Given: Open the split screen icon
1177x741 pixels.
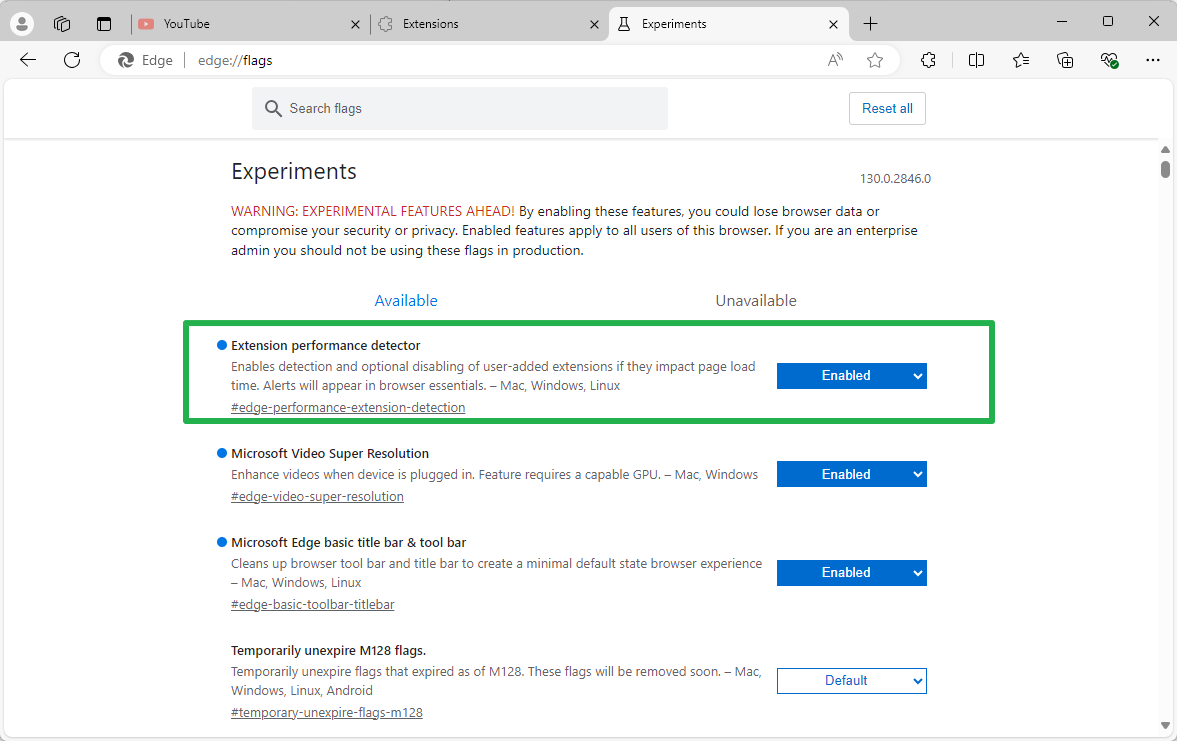Looking at the screenshot, I should click(x=976, y=60).
